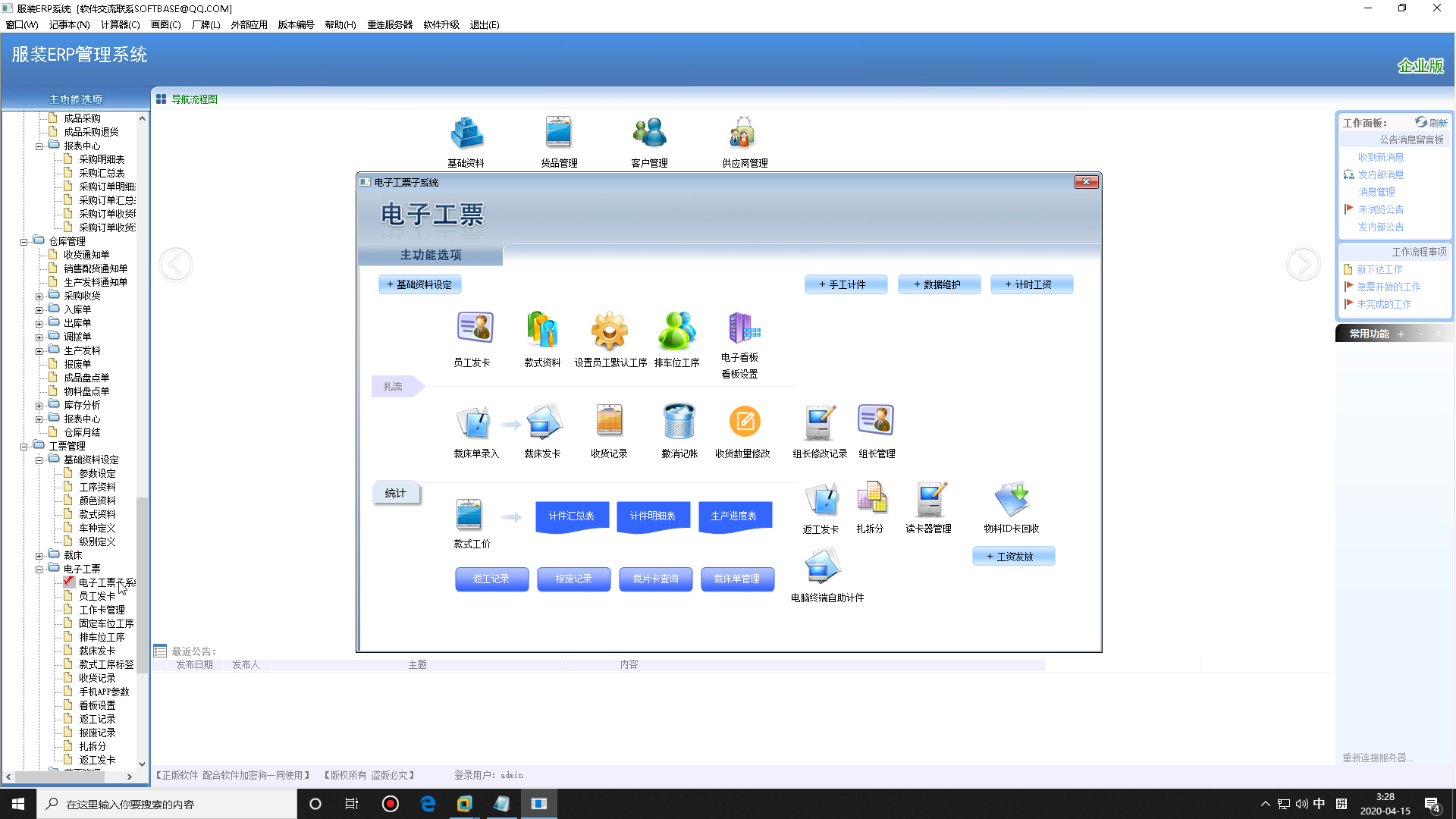Viewport: 1456px width, 819px height.
Task: Open 物料ID卡回收 download icon
Action: pyautogui.click(x=1012, y=498)
